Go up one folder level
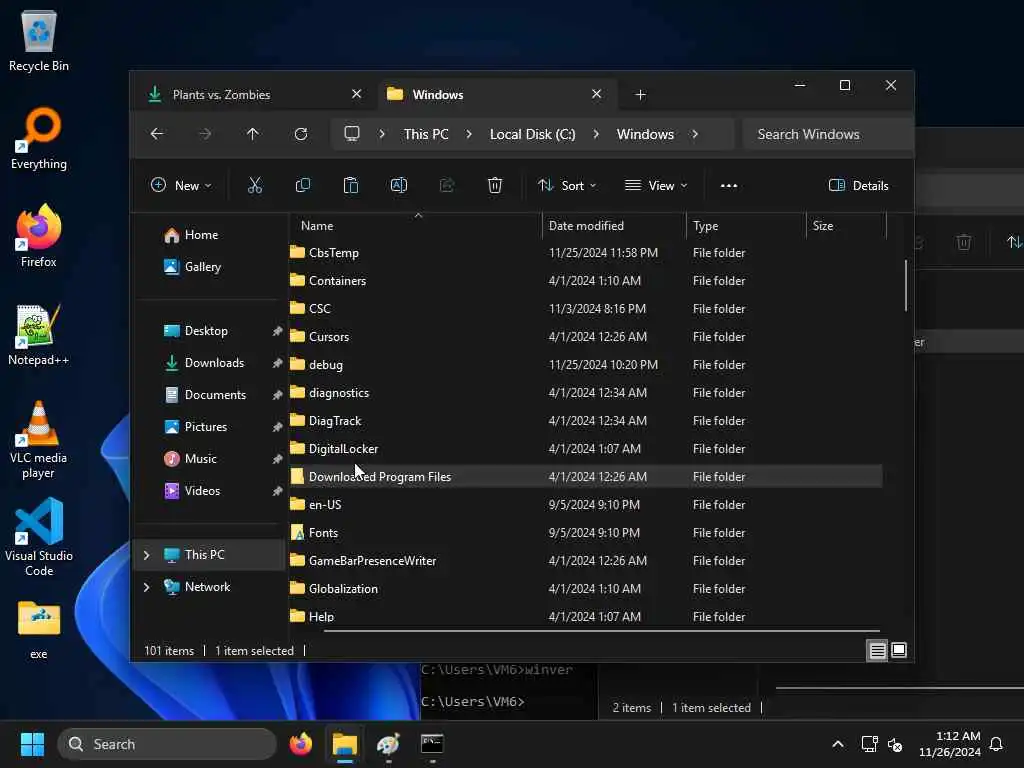Image resolution: width=1024 pixels, height=768 pixels. pos(253,134)
